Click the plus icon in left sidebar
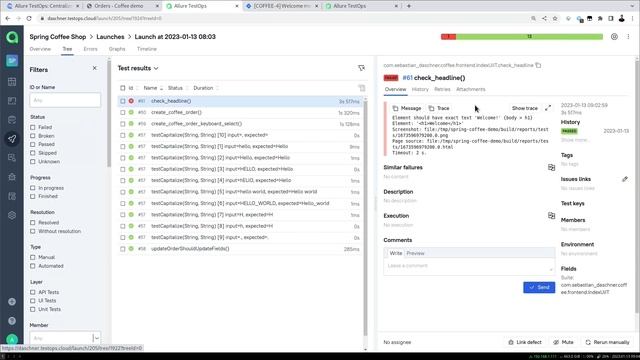Image resolution: width=640 pixels, height=360 pixels. (x=12, y=302)
